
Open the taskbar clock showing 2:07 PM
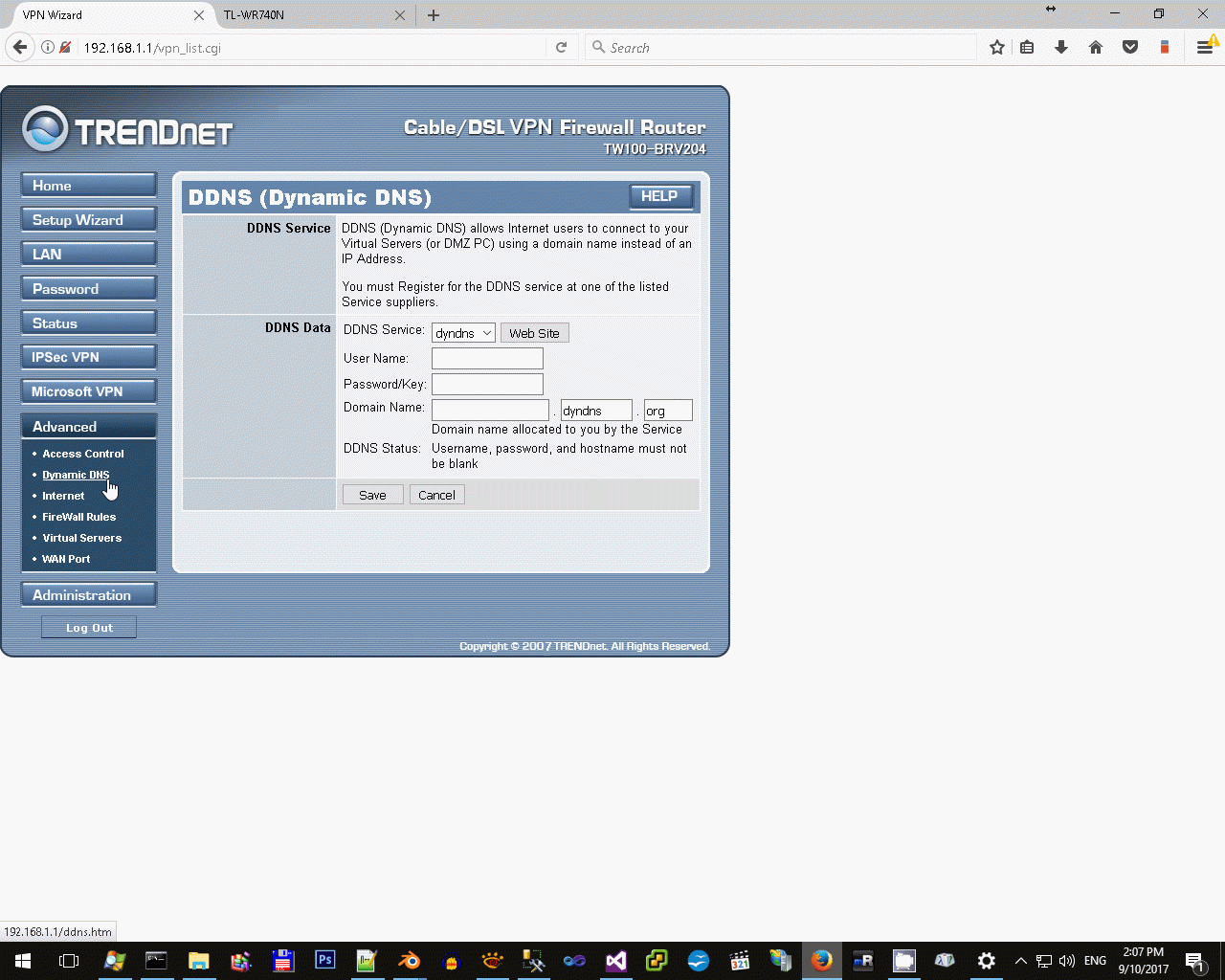click(1144, 961)
